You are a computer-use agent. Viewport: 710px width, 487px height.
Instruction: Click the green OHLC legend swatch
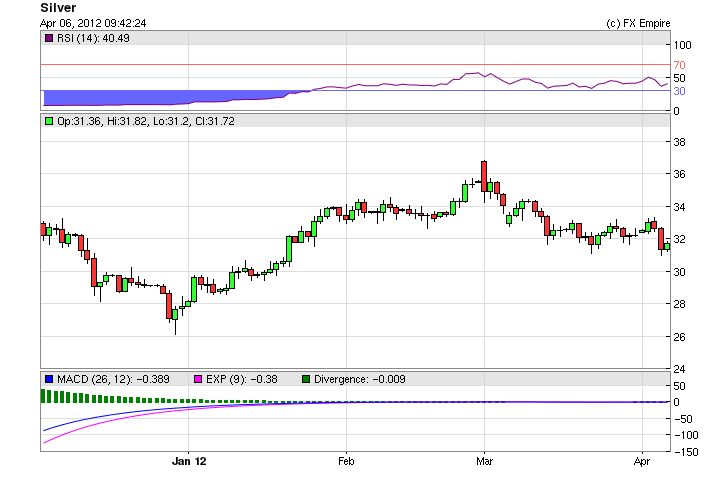(49, 121)
